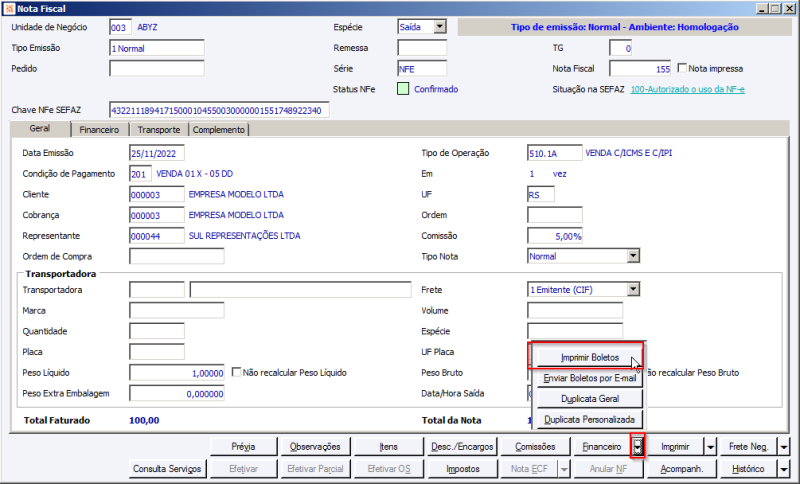The image size is (800, 484).
Task: Click the Peso Líquido field
Action: coord(177,373)
